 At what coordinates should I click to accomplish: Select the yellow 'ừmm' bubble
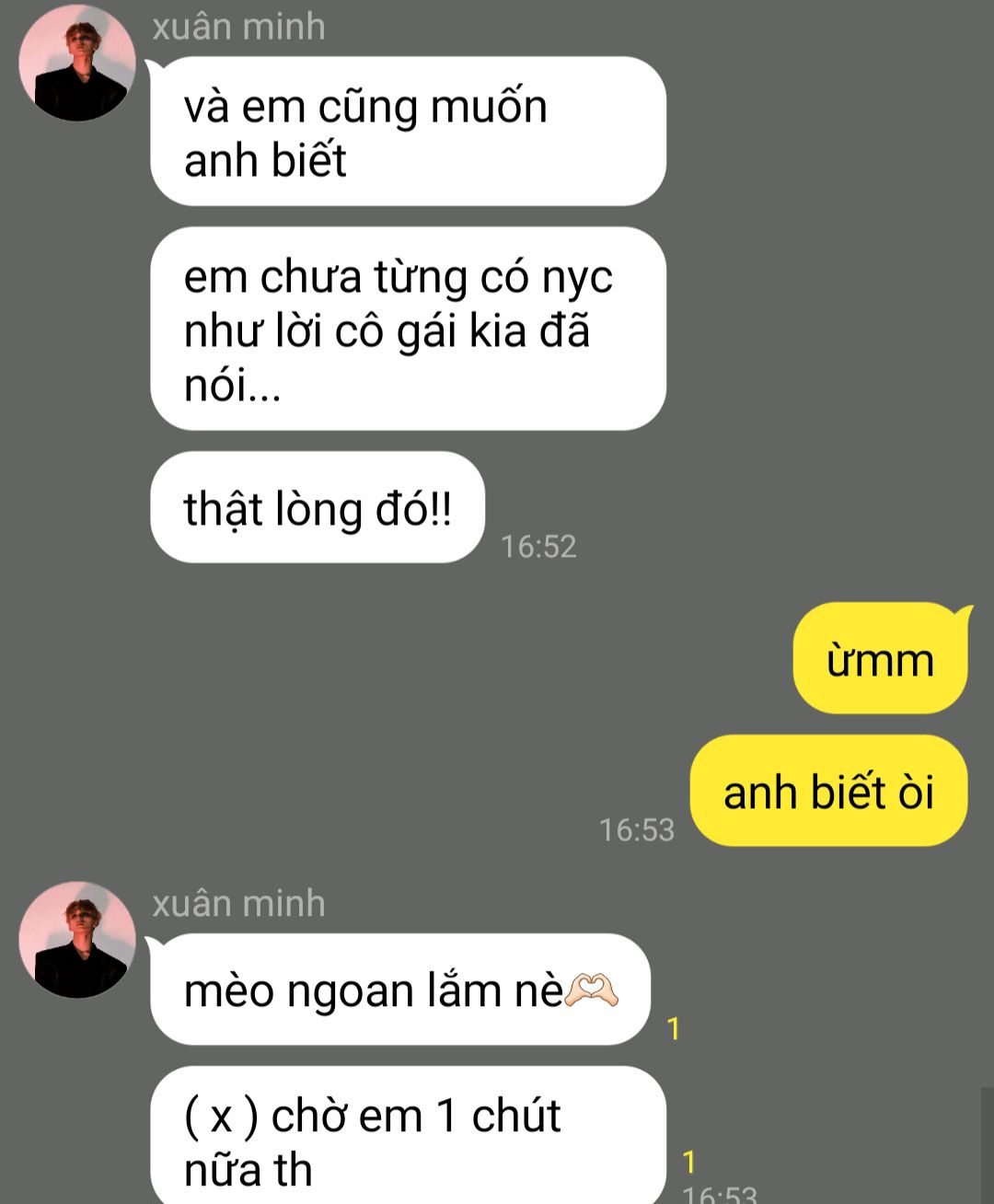coord(881,659)
